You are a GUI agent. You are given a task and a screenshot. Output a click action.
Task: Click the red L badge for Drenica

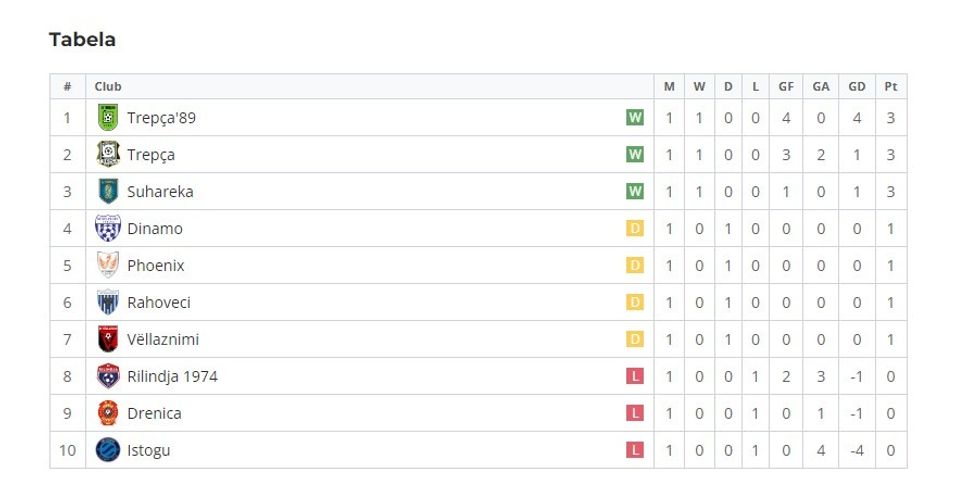635,413
